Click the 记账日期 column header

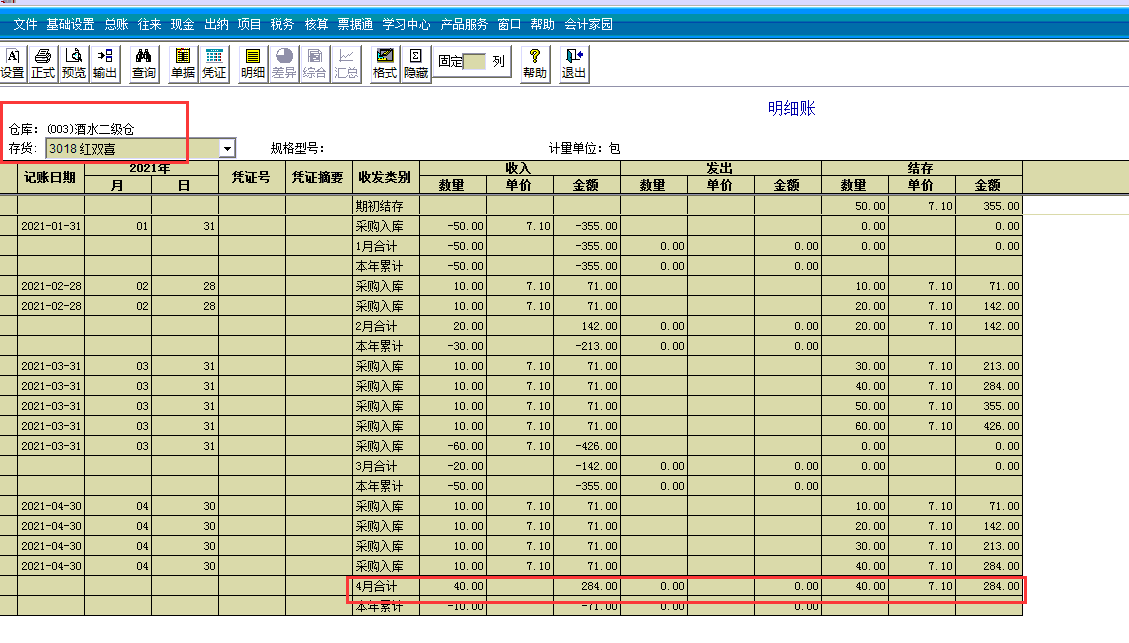50,177
